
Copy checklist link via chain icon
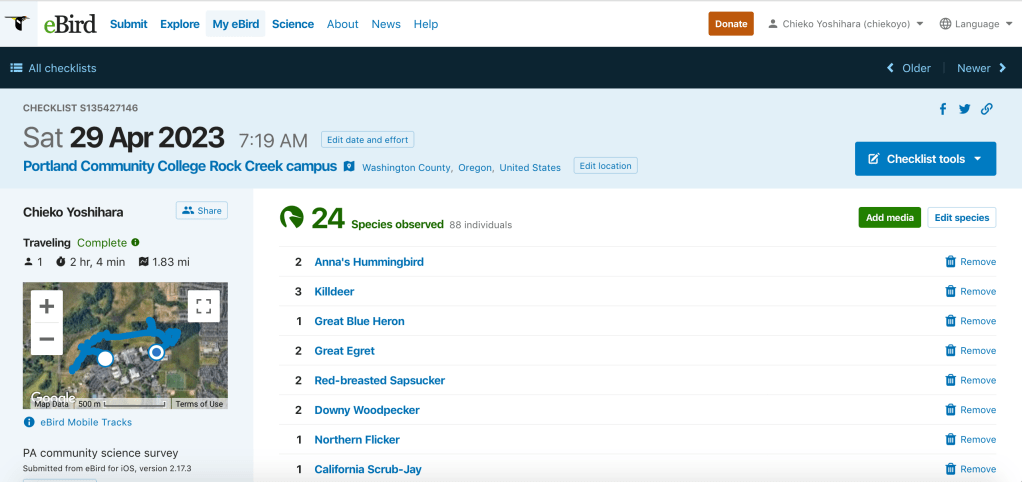point(987,109)
